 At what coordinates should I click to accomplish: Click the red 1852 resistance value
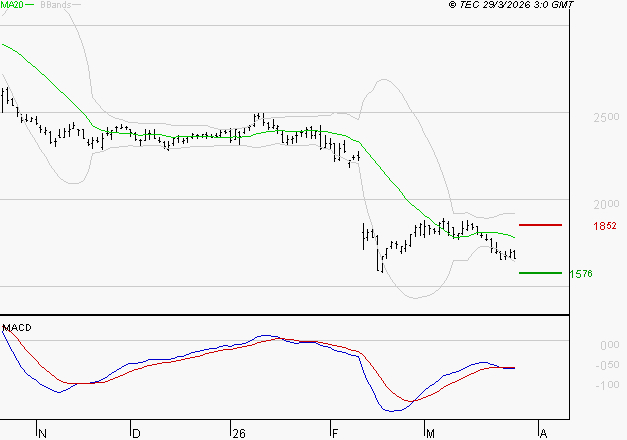[605, 226]
